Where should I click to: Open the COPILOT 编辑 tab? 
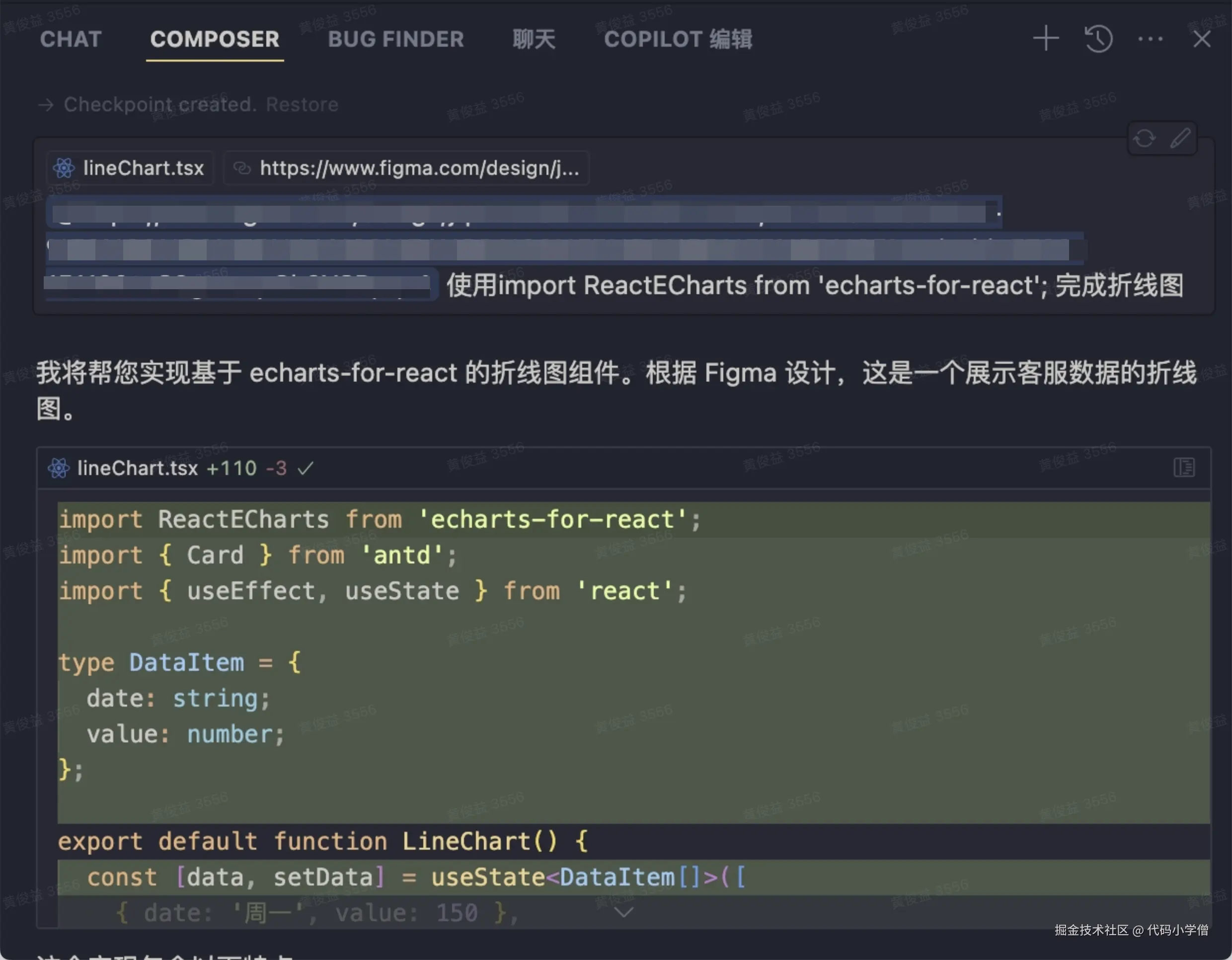coord(678,39)
